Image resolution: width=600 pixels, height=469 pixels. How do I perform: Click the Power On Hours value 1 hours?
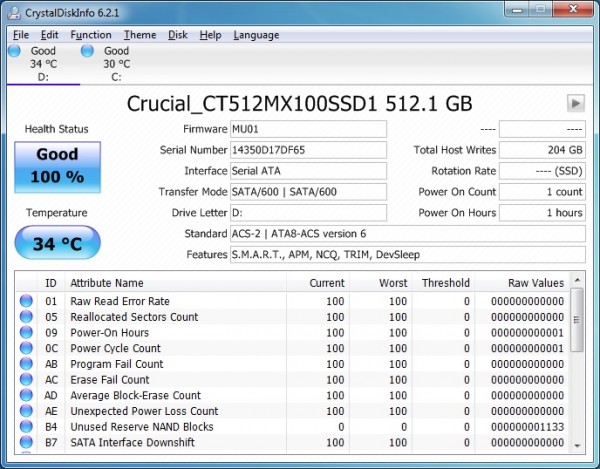coord(542,213)
